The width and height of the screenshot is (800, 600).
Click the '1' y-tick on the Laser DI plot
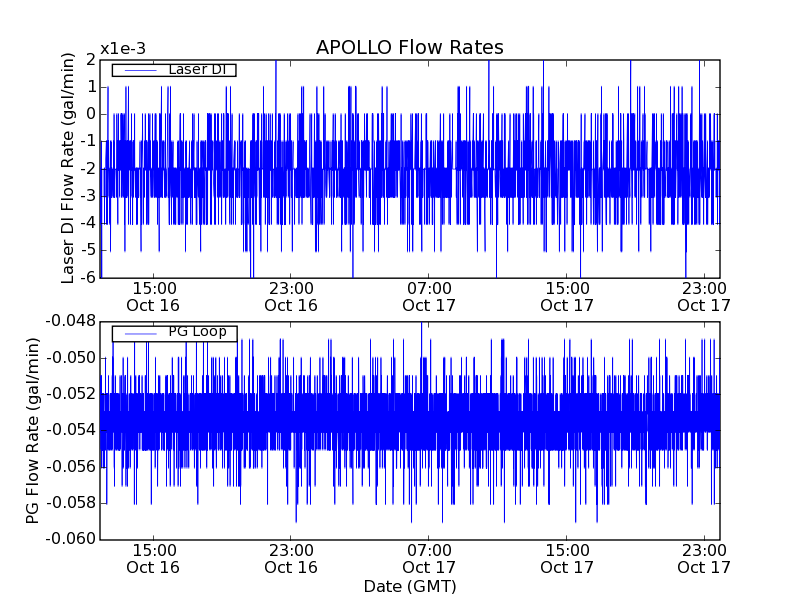[92, 87]
